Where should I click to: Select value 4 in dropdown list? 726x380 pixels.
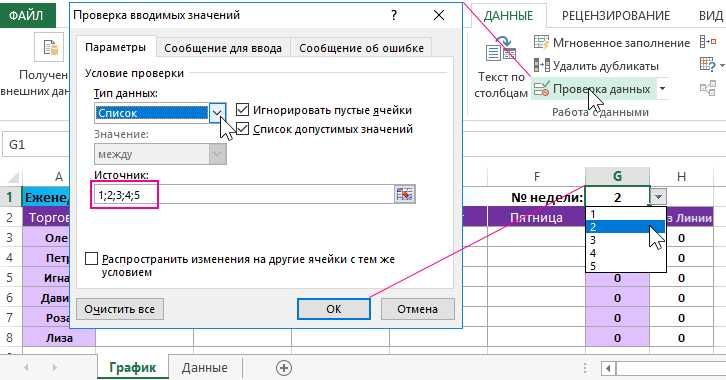pyautogui.click(x=626, y=253)
